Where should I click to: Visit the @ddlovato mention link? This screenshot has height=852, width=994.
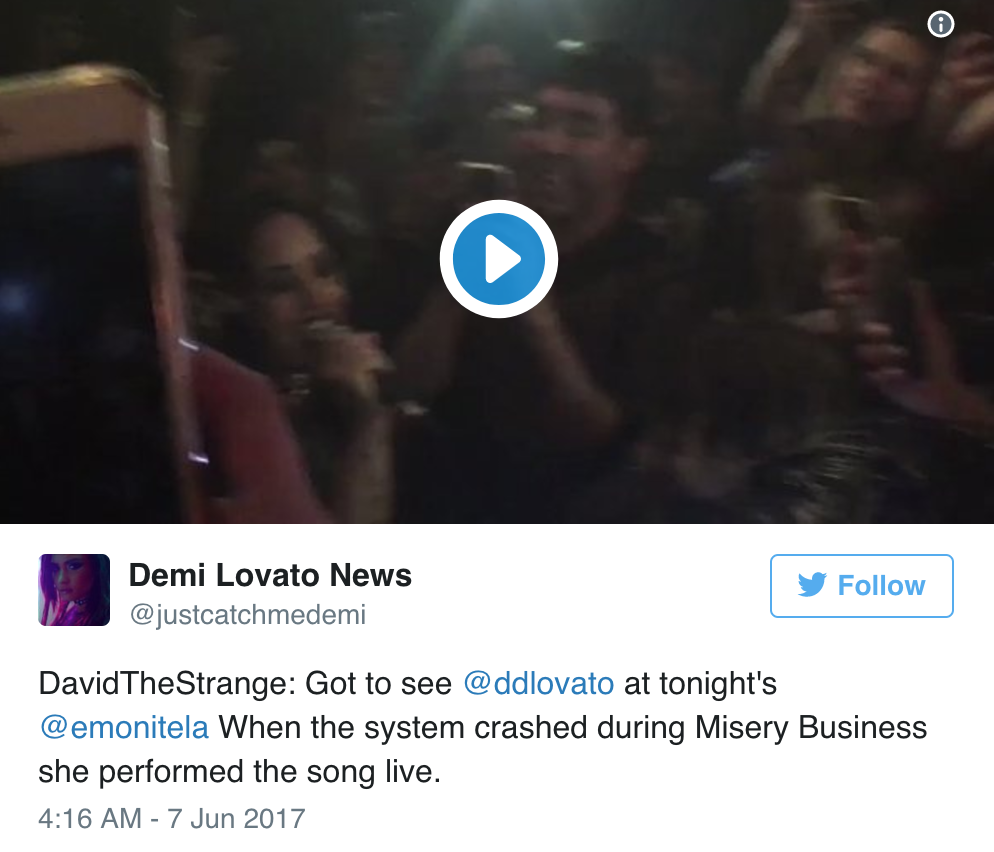click(539, 685)
